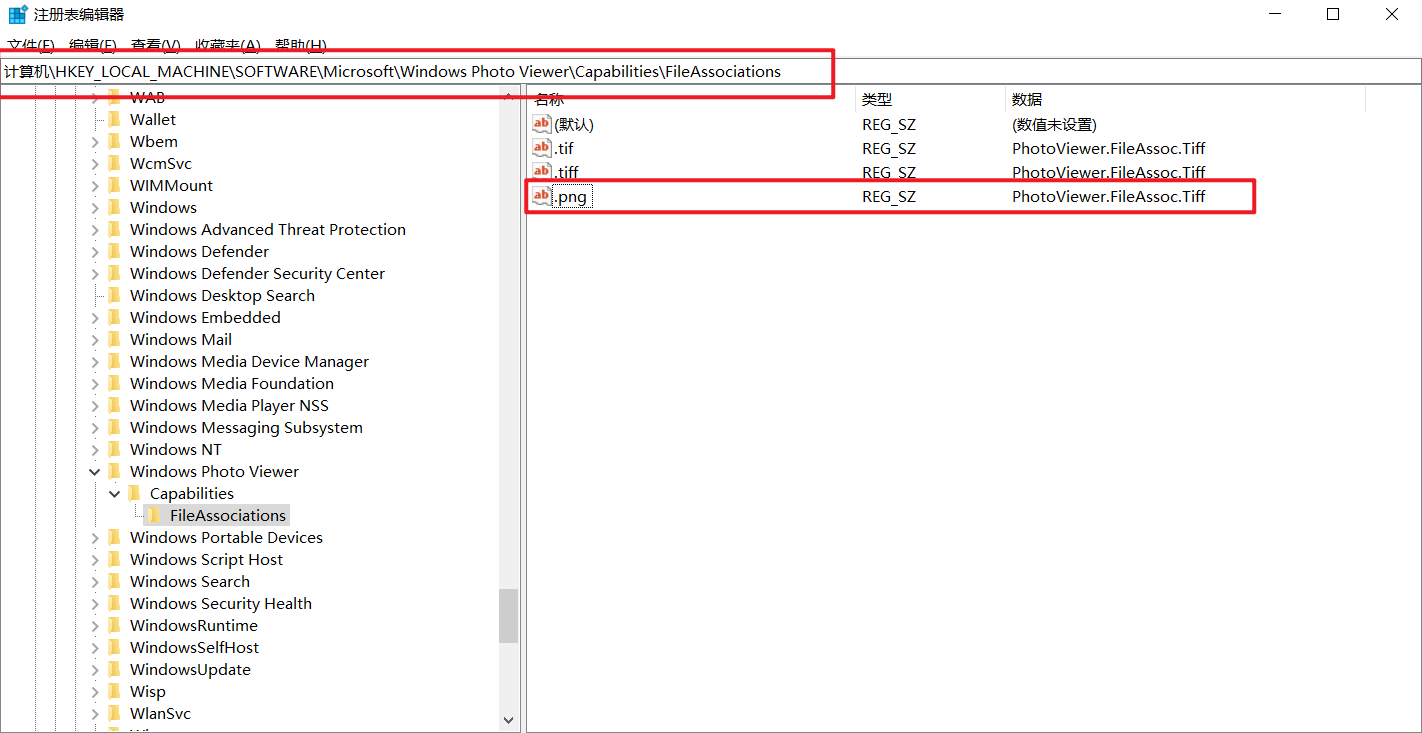Click folder icon of WindowsRuntime key
1422x733 pixels.
pyautogui.click(x=114, y=625)
